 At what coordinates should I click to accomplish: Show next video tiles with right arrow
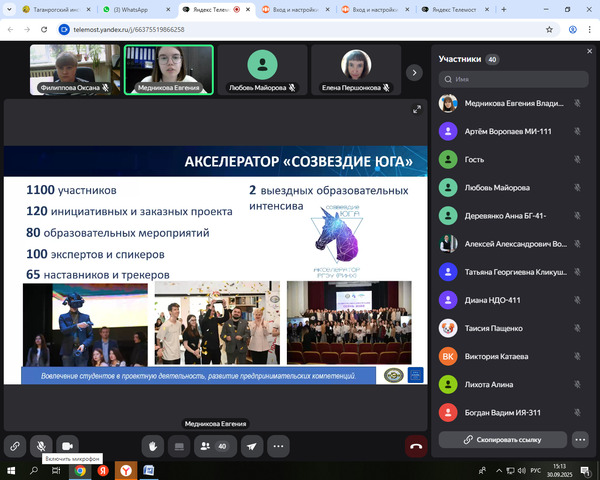pos(414,72)
